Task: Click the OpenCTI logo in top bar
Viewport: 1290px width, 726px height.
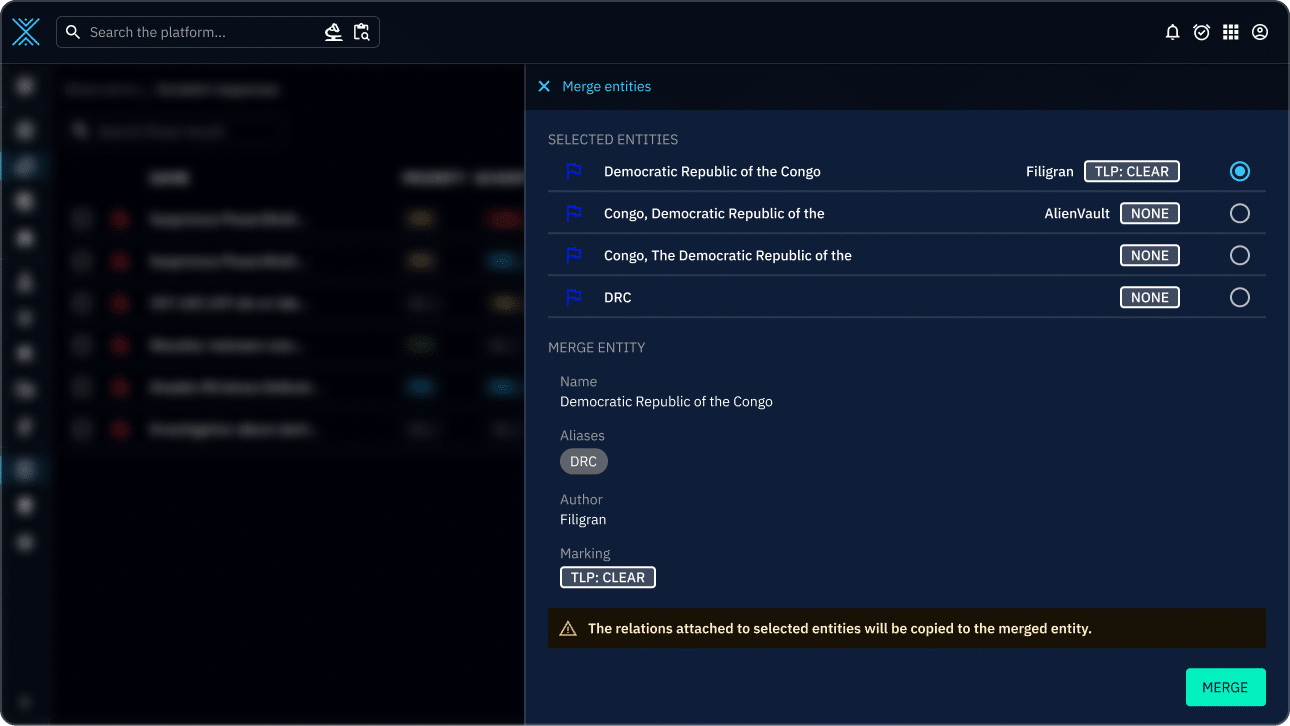Action: pyautogui.click(x=26, y=32)
